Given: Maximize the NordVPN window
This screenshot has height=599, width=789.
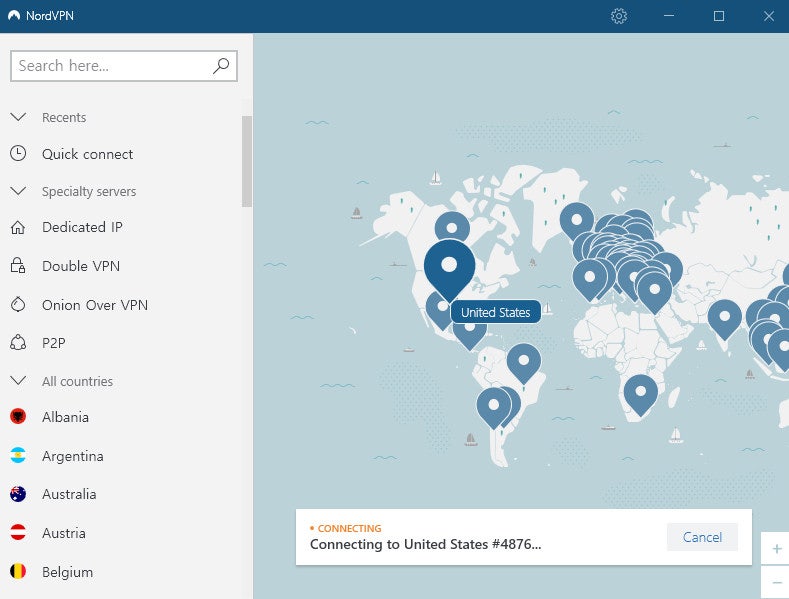Looking at the screenshot, I should (x=719, y=16).
